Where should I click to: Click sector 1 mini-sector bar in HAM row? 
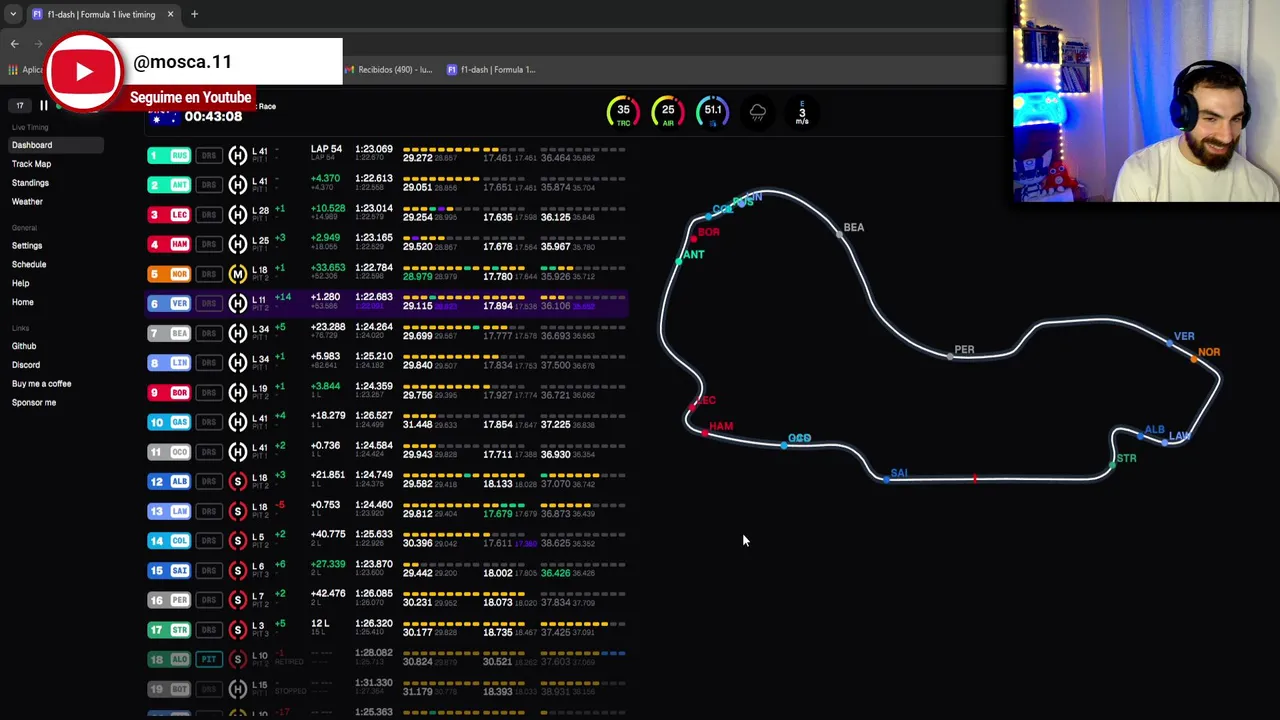(440, 239)
